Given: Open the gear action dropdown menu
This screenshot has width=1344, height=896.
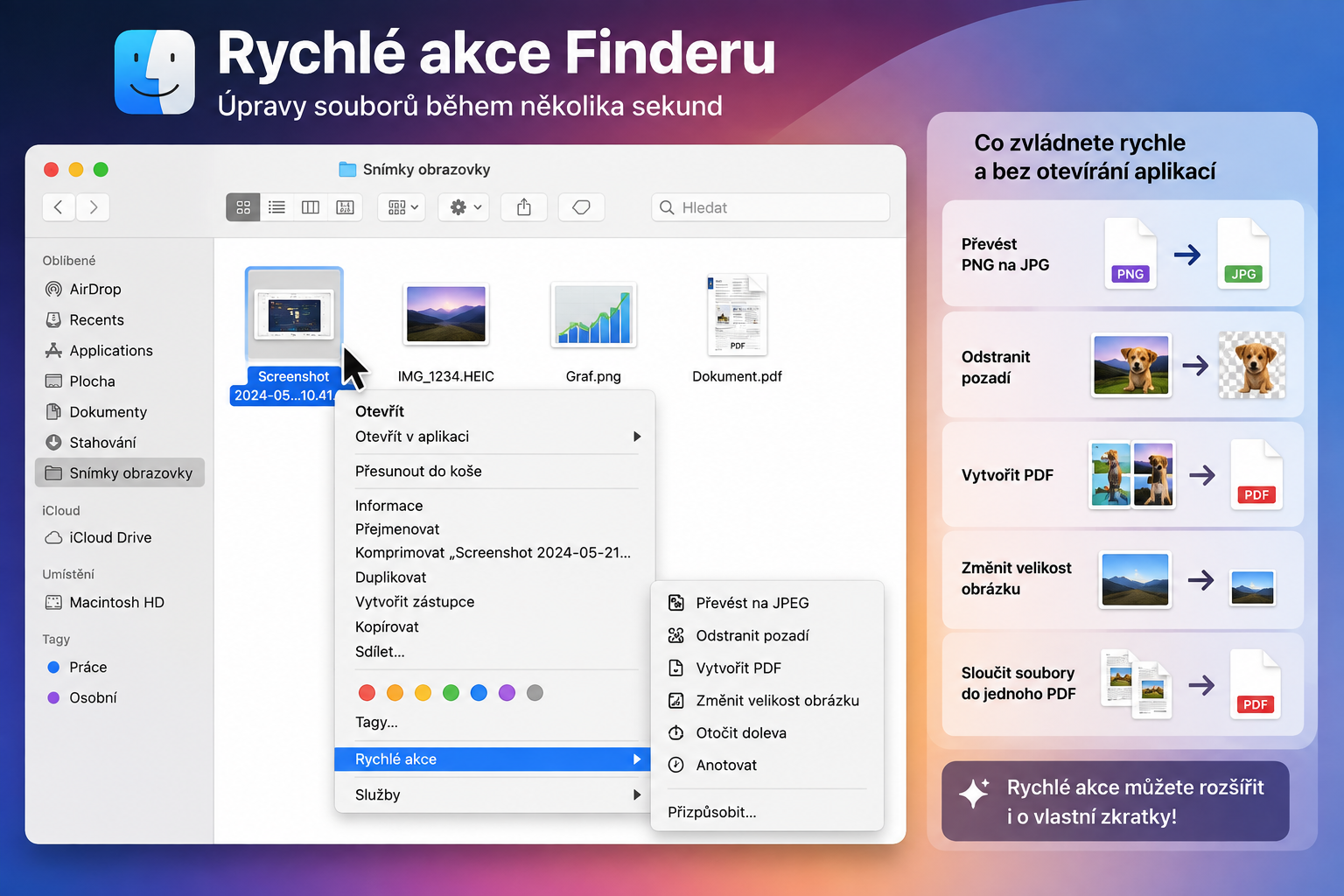Looking at the screenshot, I should click(x=465, y=207).
